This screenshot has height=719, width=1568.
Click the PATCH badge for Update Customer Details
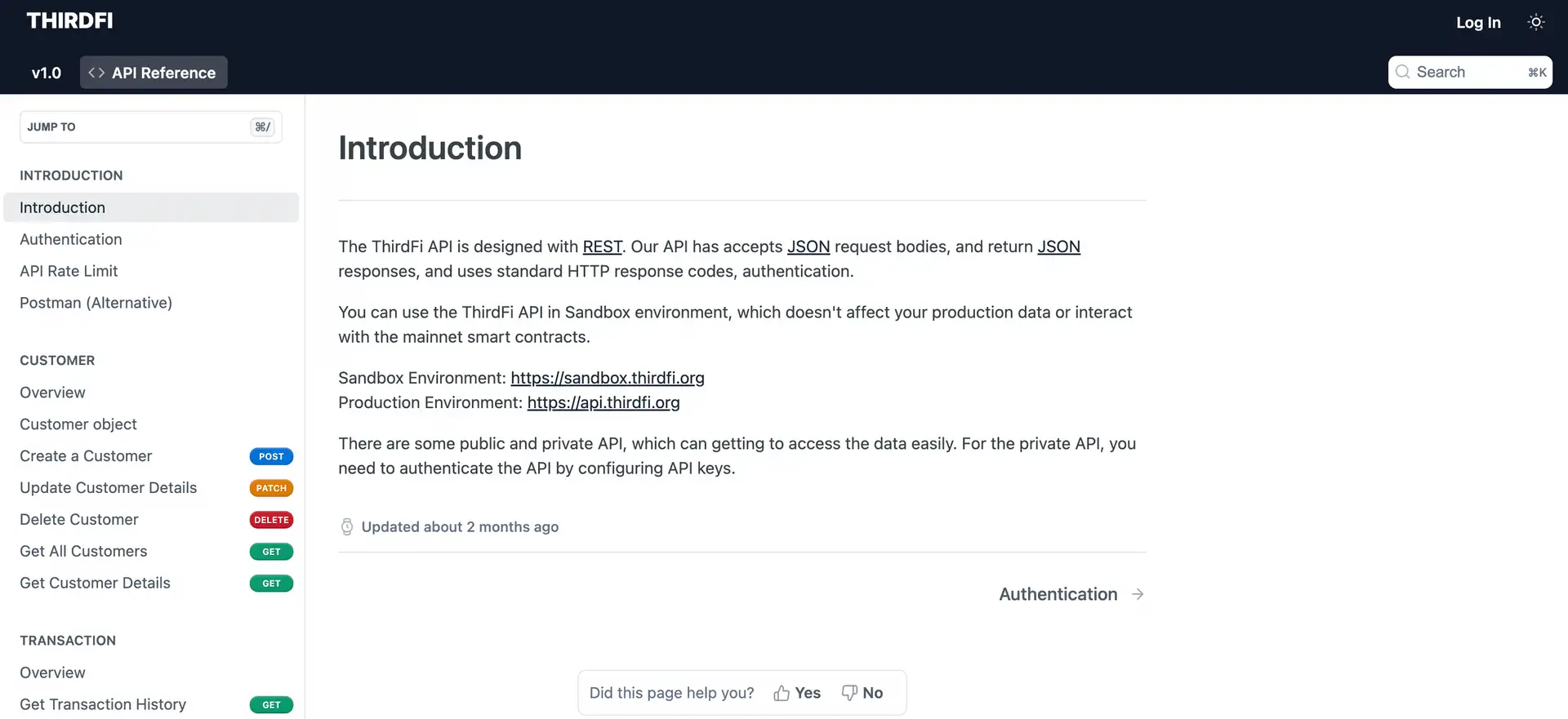coord(271,488)
